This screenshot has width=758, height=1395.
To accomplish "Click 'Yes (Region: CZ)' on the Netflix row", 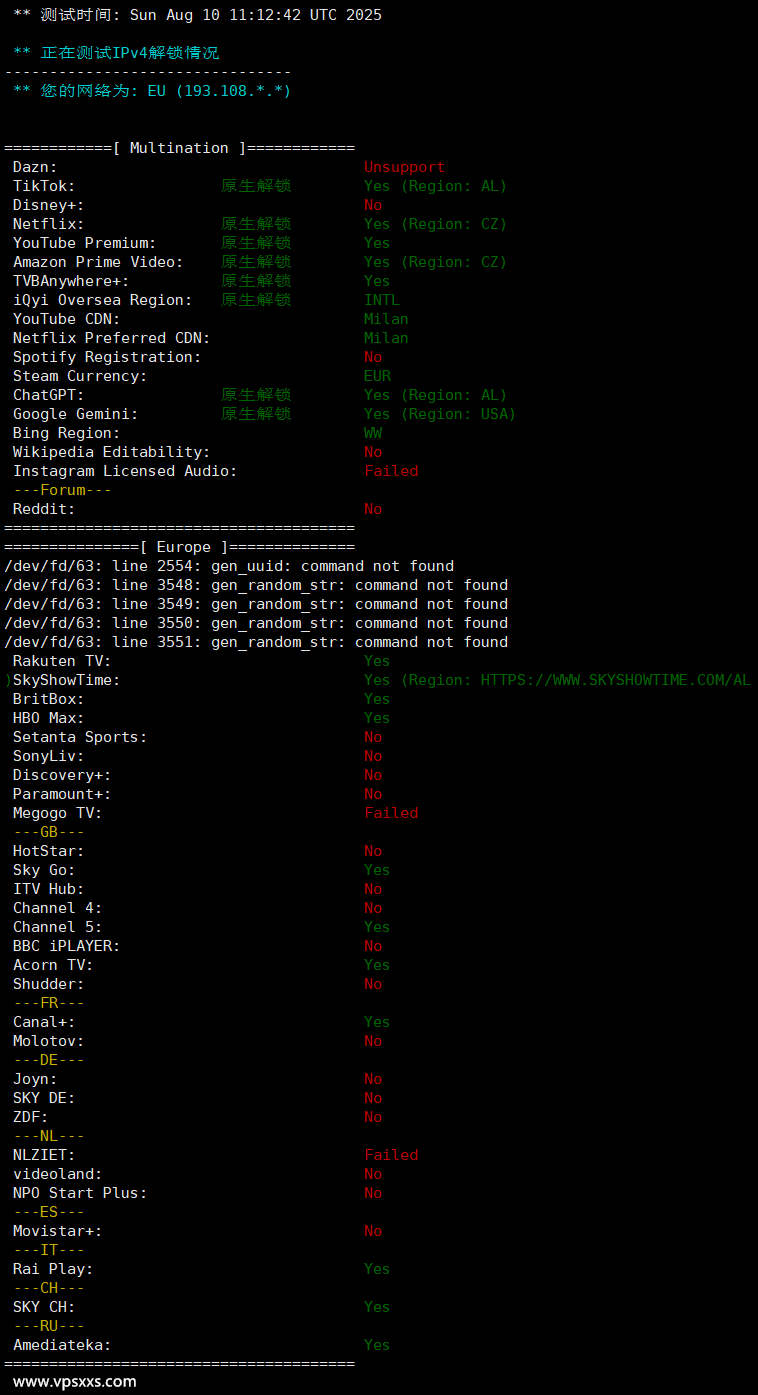I will 435,224.
